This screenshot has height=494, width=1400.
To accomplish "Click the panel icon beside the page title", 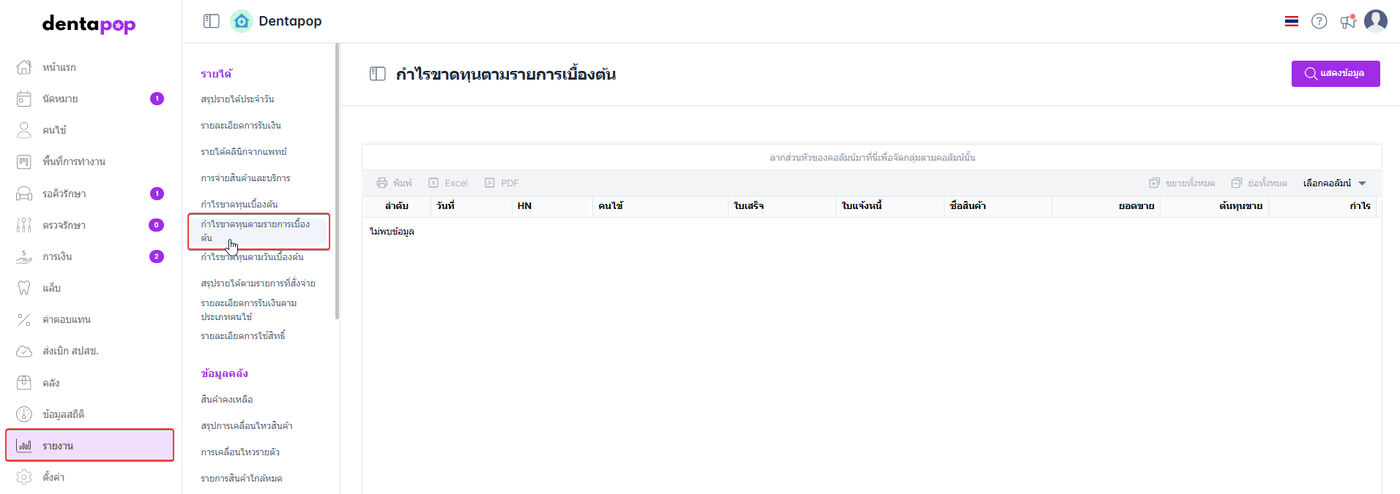I will tap(377, 74).
